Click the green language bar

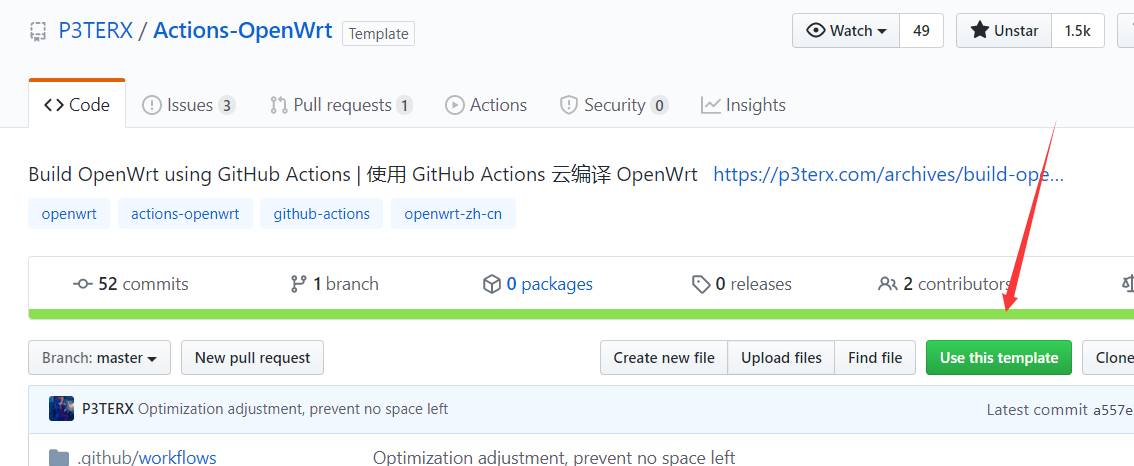pos(581,314)
